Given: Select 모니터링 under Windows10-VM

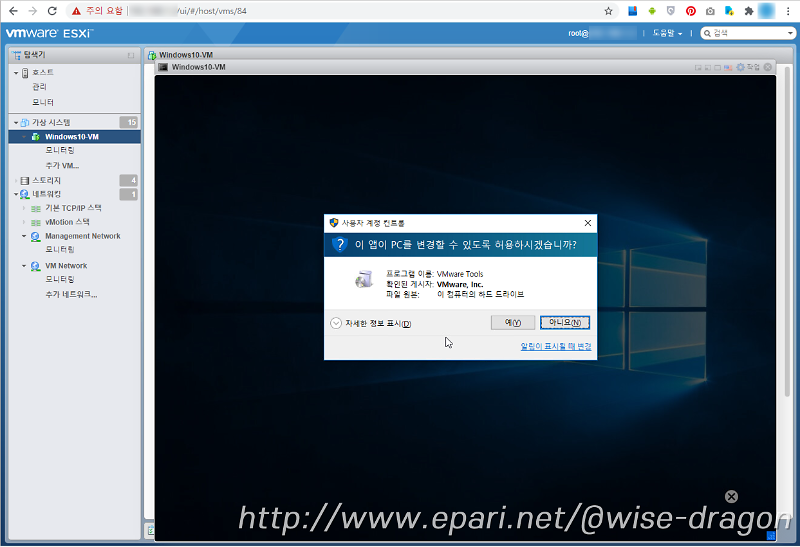Looking at the screenshot, I should (x=60, y=150).
